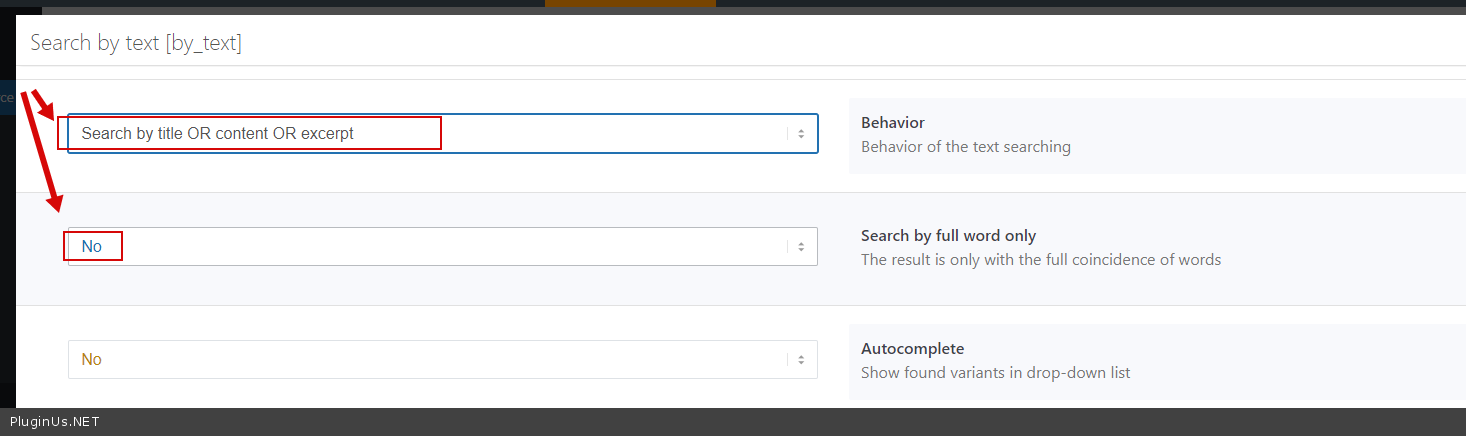Click the full word dropdown's arrow icon

(x=800, y=247)
